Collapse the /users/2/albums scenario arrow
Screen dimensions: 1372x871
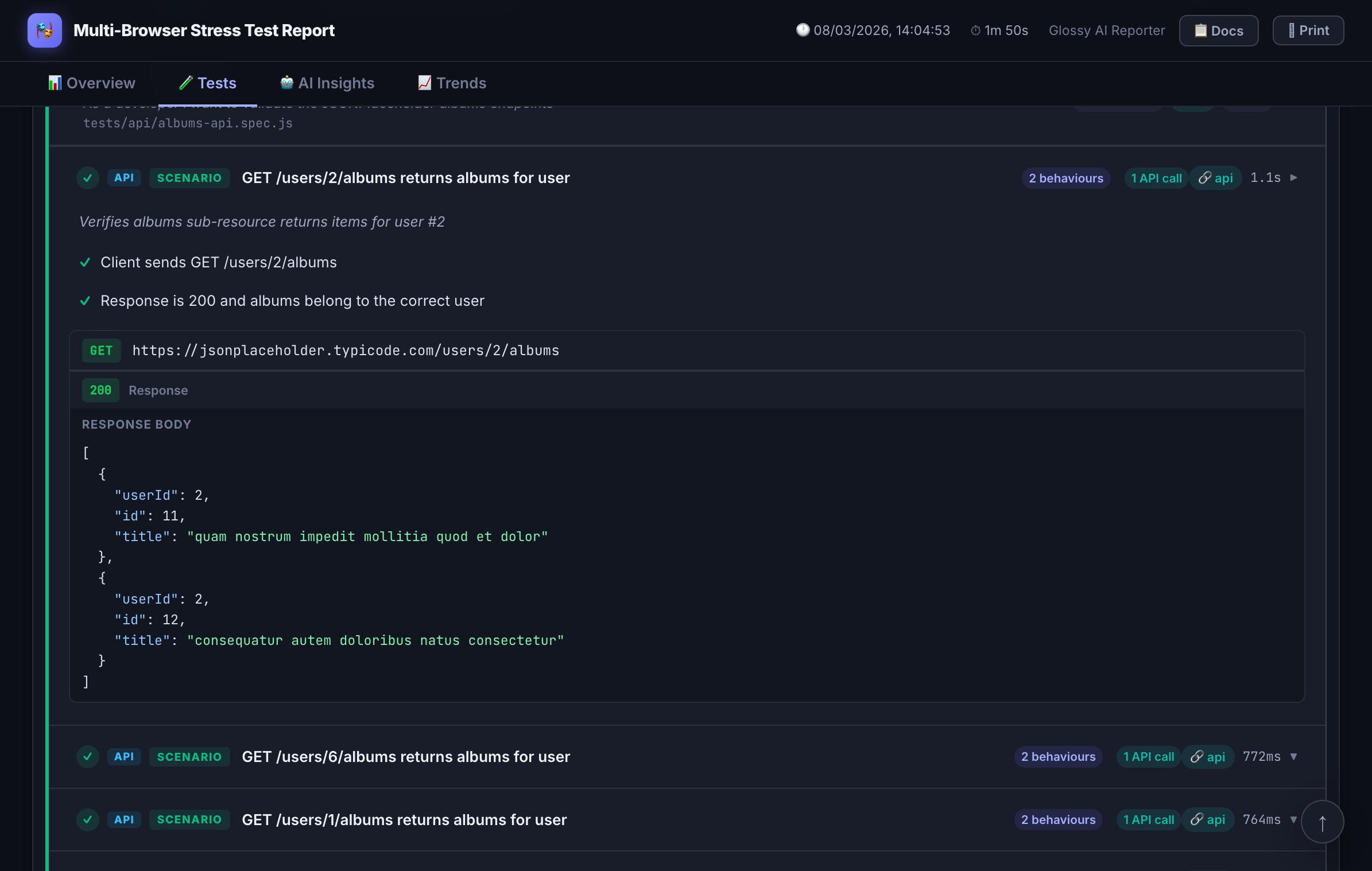click(1293, 178)
